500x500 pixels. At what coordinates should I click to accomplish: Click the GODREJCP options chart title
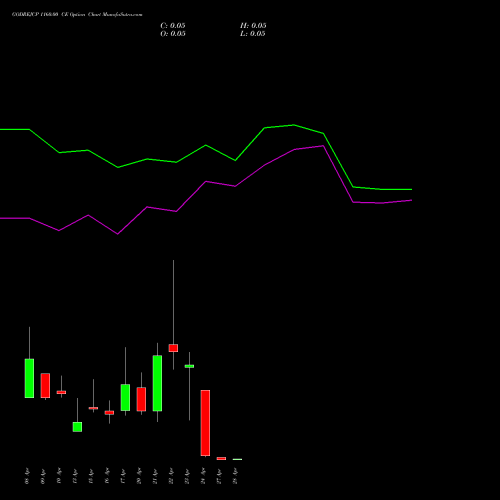77,15
